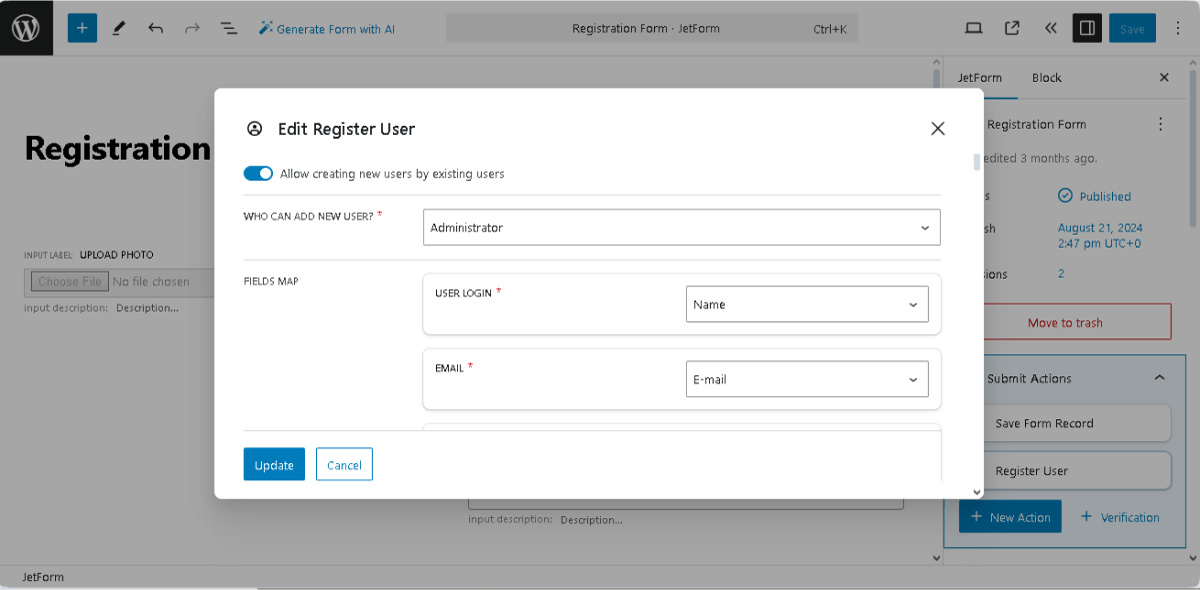Click the Choose File upload button
The height and width of the screenshot is (590, 1200).
click(x=69, y=281)
